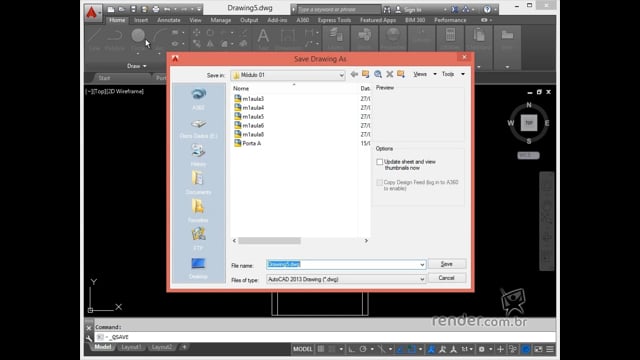Open the History location in the Places sidebar
This screenshot has height=360, width=640.
198,155
